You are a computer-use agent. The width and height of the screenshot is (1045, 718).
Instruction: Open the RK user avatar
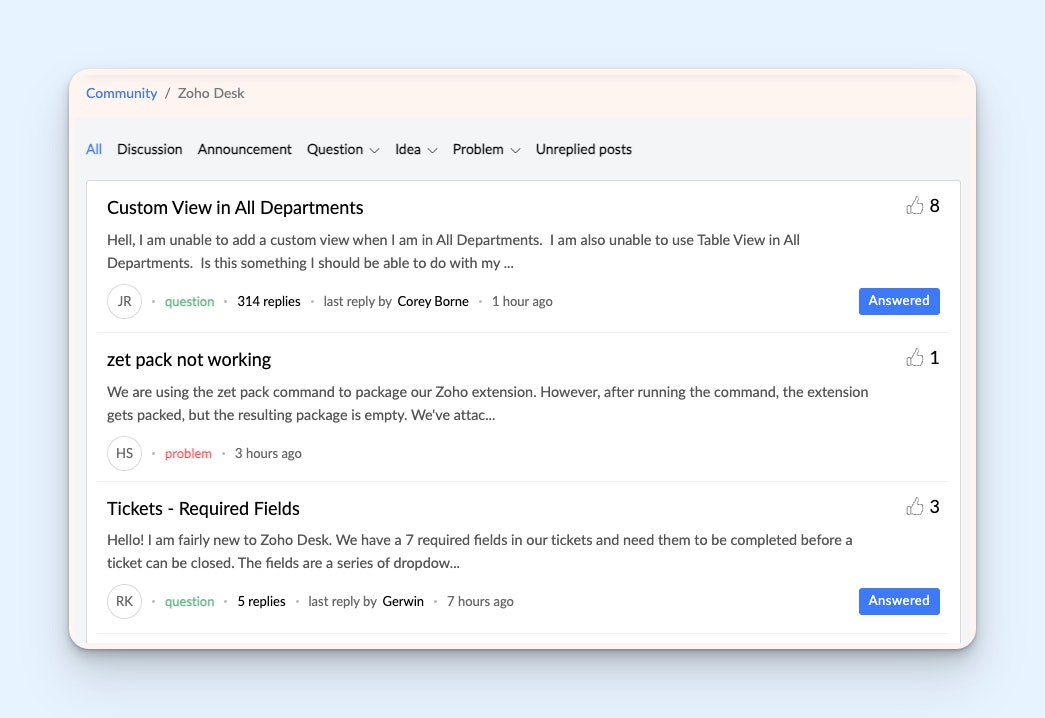pyautogui.click(x=124, y=601)
